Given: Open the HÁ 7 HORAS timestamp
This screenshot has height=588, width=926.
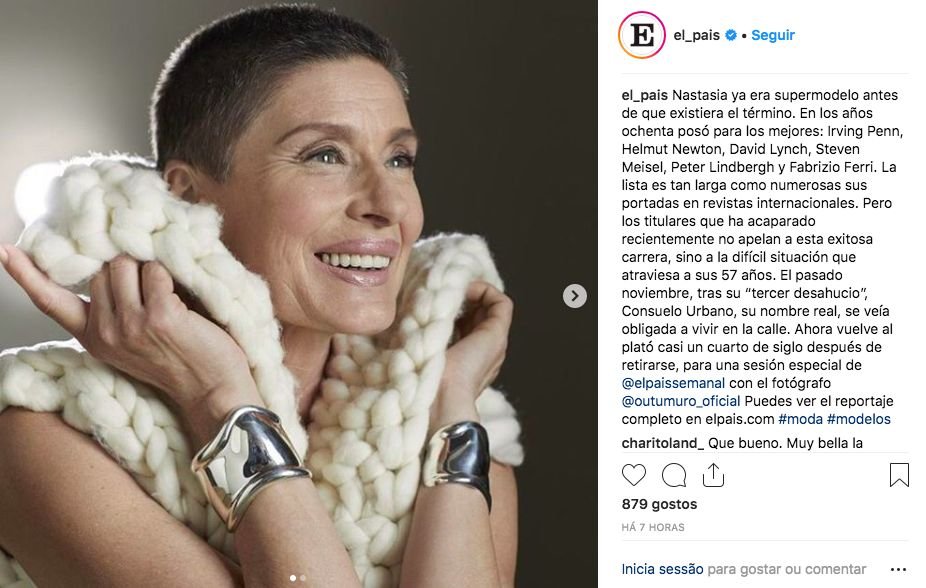Looking at the screenshot, I should (653, 527).
